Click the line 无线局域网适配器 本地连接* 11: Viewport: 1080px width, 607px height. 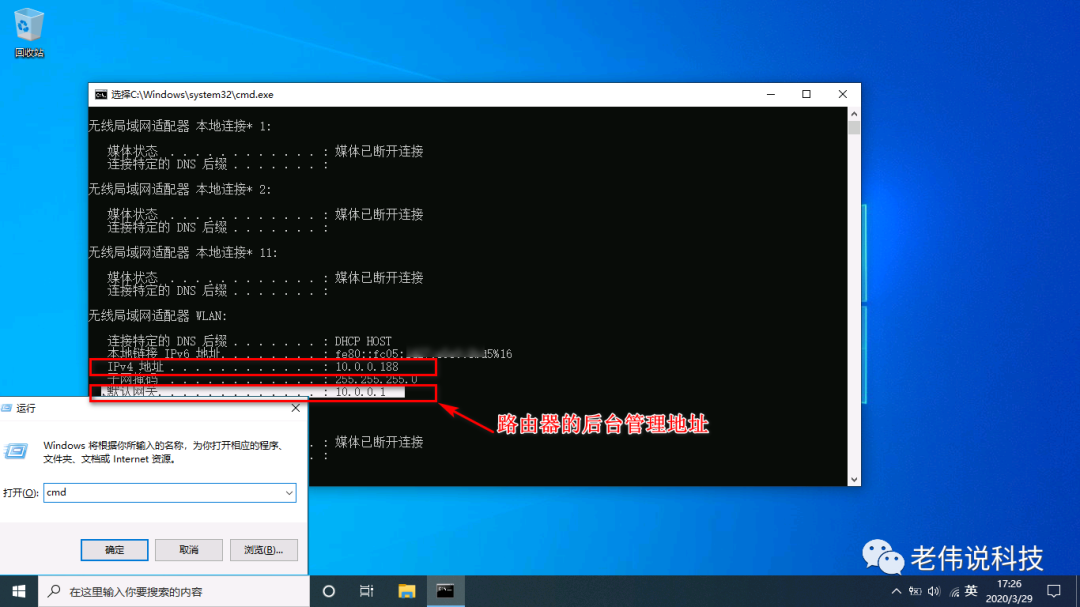coord(183,253)
